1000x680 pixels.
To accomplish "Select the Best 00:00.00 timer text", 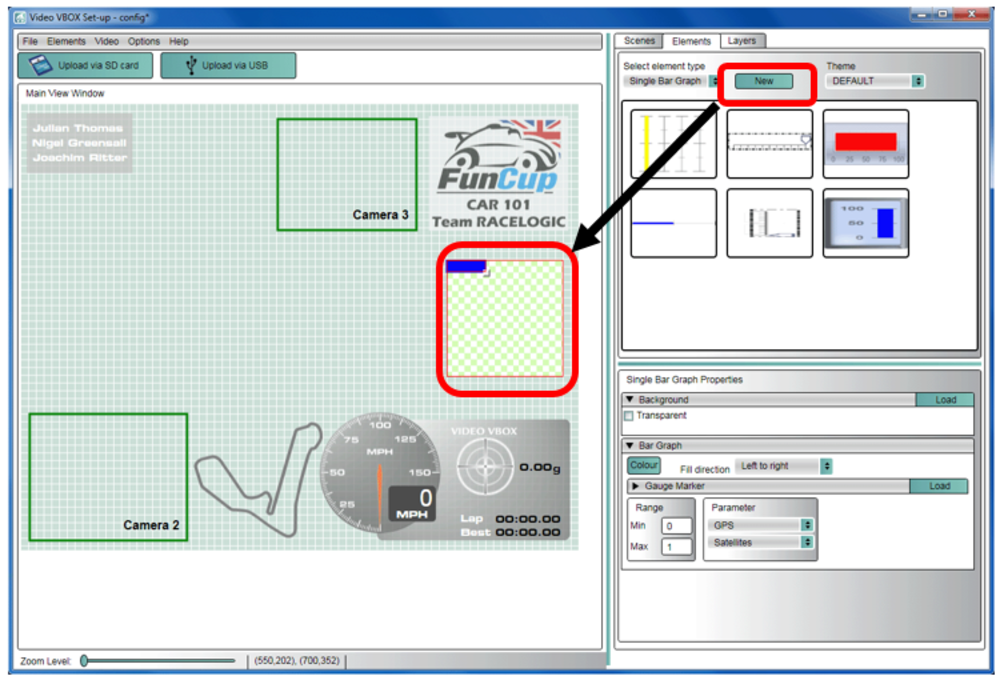I will point(511,532).
